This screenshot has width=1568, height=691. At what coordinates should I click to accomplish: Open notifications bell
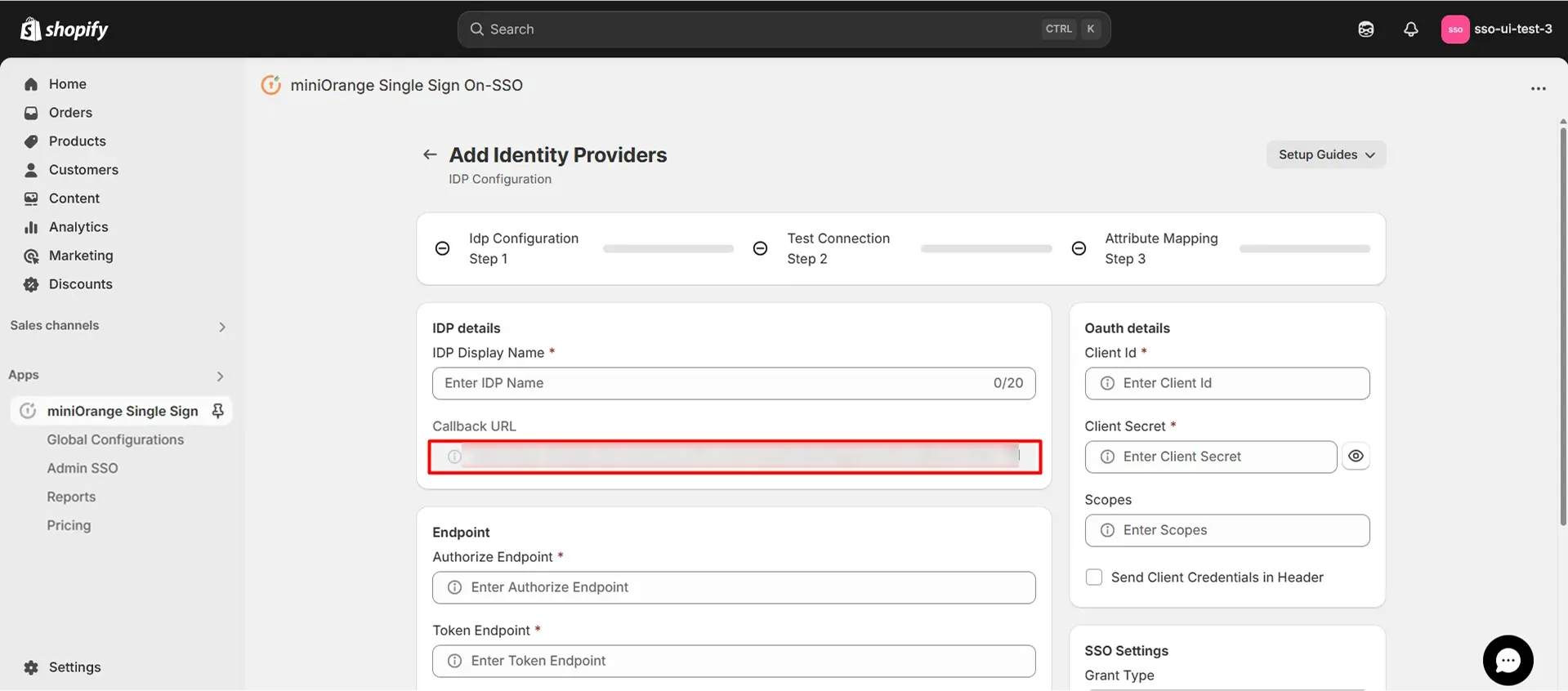(x=1410, y=29)
